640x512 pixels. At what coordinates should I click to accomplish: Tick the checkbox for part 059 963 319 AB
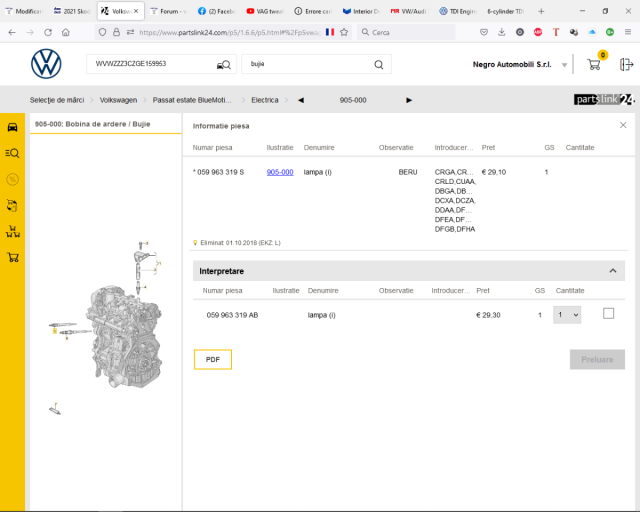click(608, 314)
